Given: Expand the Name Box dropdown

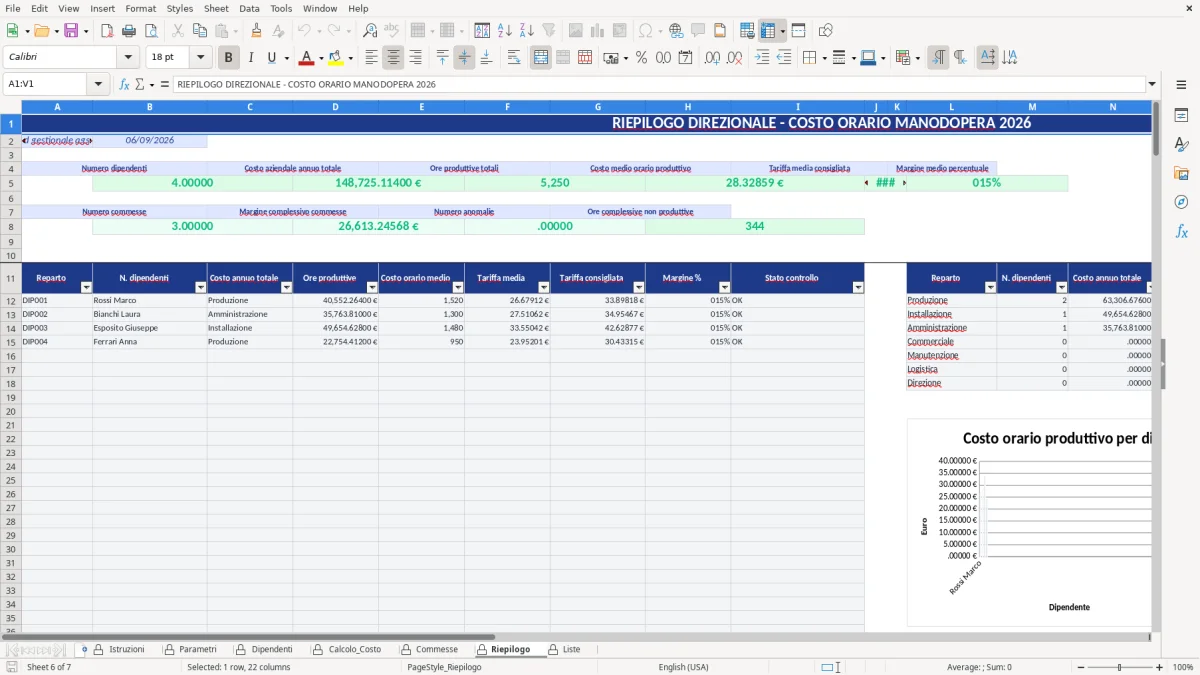Looking at the screenshot, I should coord(98,84).
